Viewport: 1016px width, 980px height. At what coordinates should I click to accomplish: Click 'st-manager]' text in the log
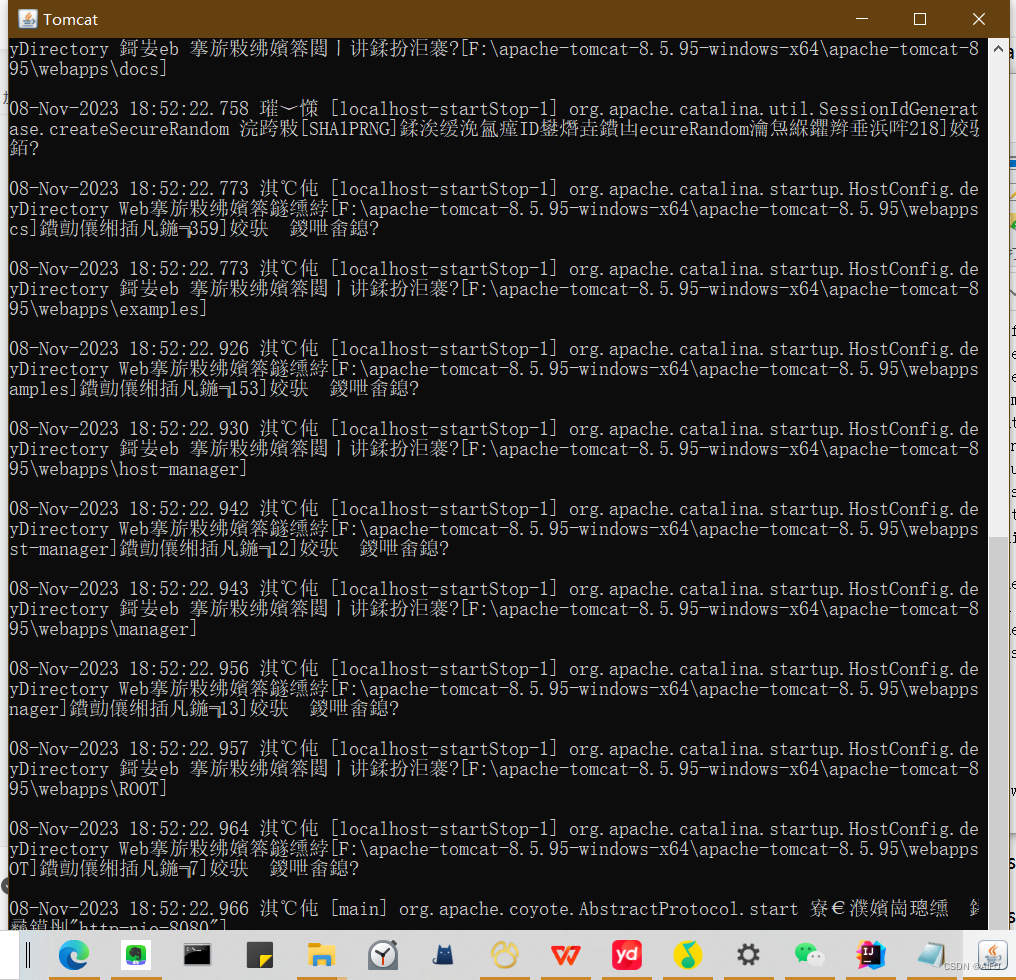64,548
